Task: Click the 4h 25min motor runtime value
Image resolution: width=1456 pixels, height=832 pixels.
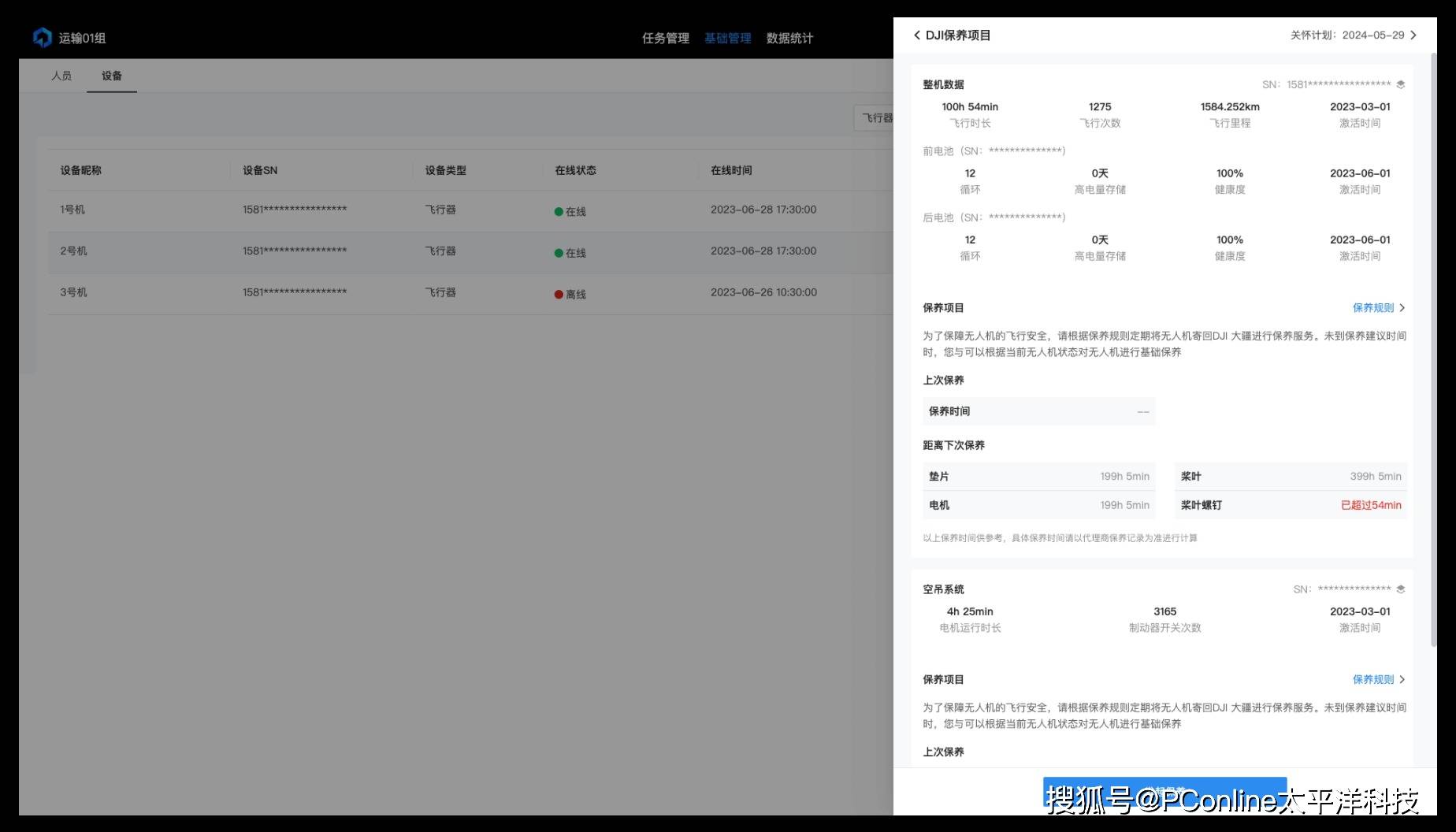Action: coord(970,612)
